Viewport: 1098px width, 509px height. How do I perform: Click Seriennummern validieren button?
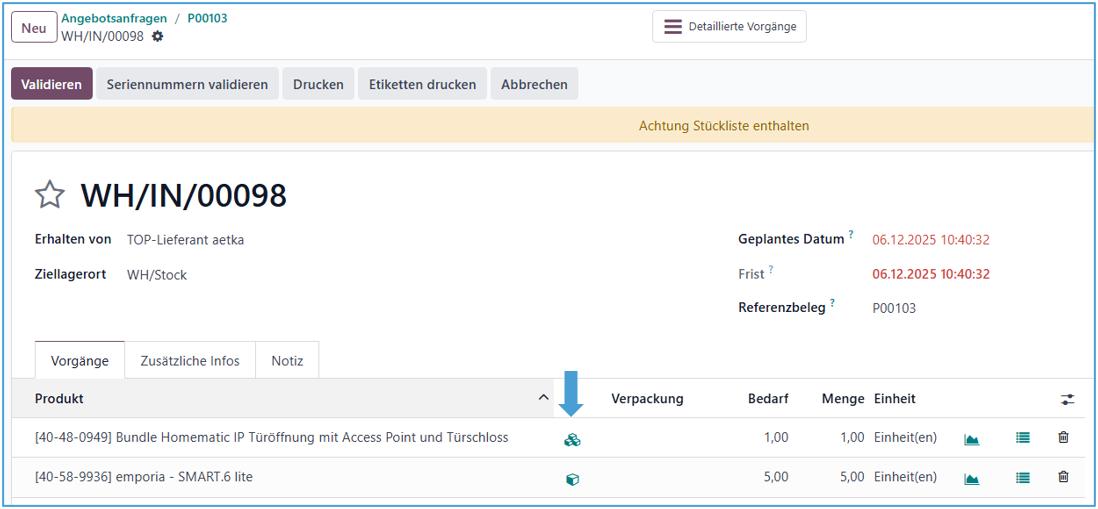coord(187,85)
